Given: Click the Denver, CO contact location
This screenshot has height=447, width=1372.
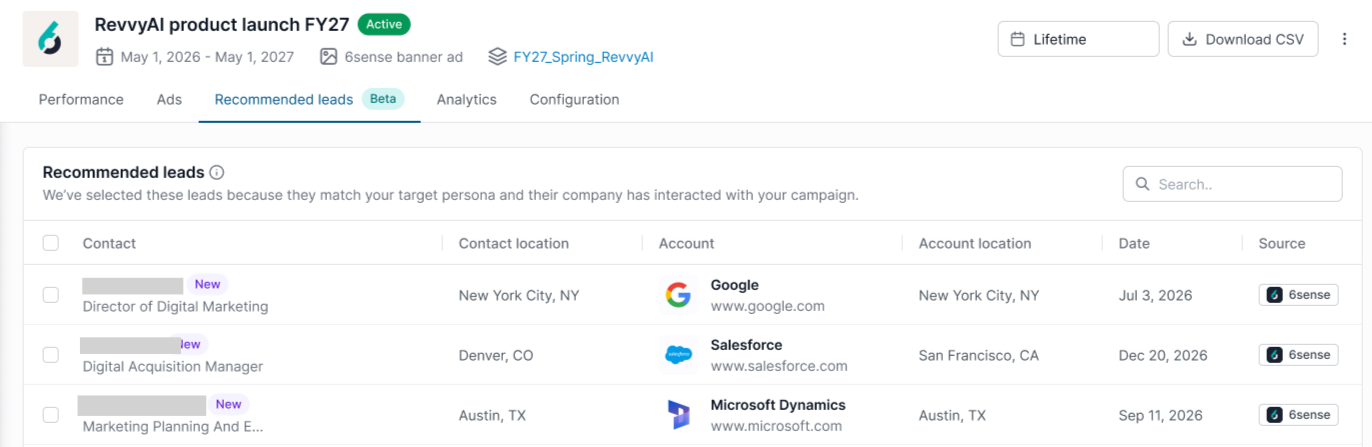Looking at the screenshot, I should pos(496,355).
